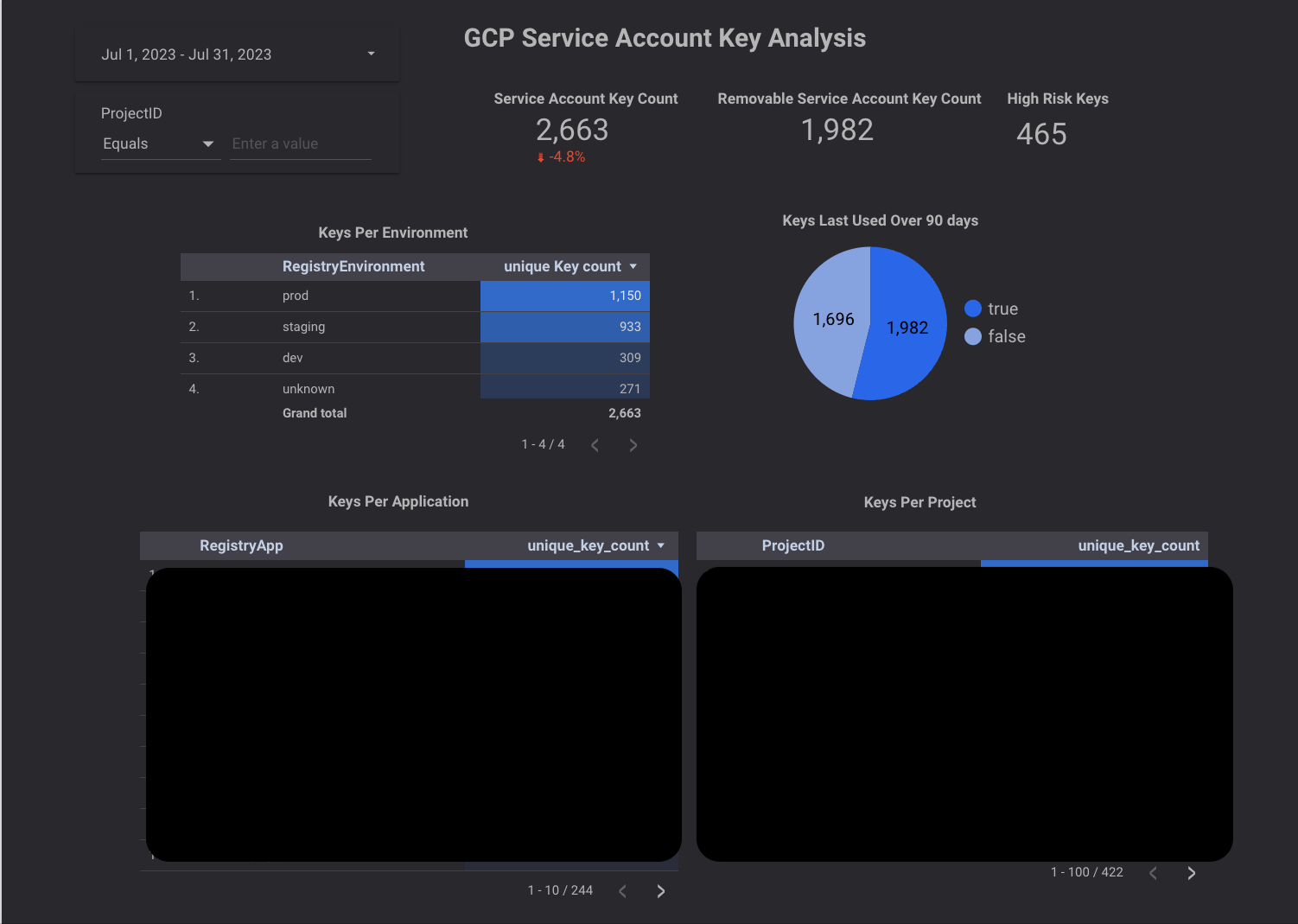Click the 'unknown' environment row
1298x924 pixels.
click(x=415, y=387)
